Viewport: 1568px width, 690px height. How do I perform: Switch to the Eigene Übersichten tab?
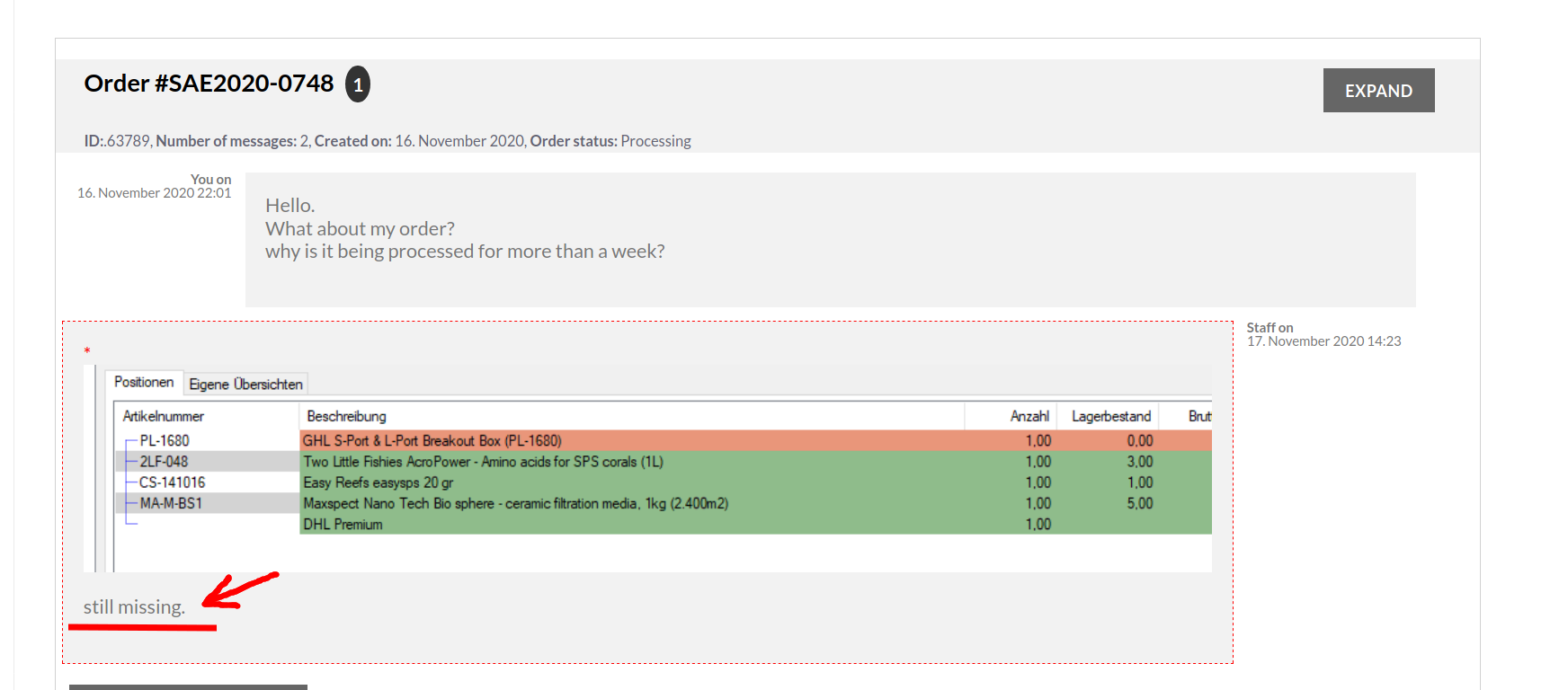tap(245, 385)
